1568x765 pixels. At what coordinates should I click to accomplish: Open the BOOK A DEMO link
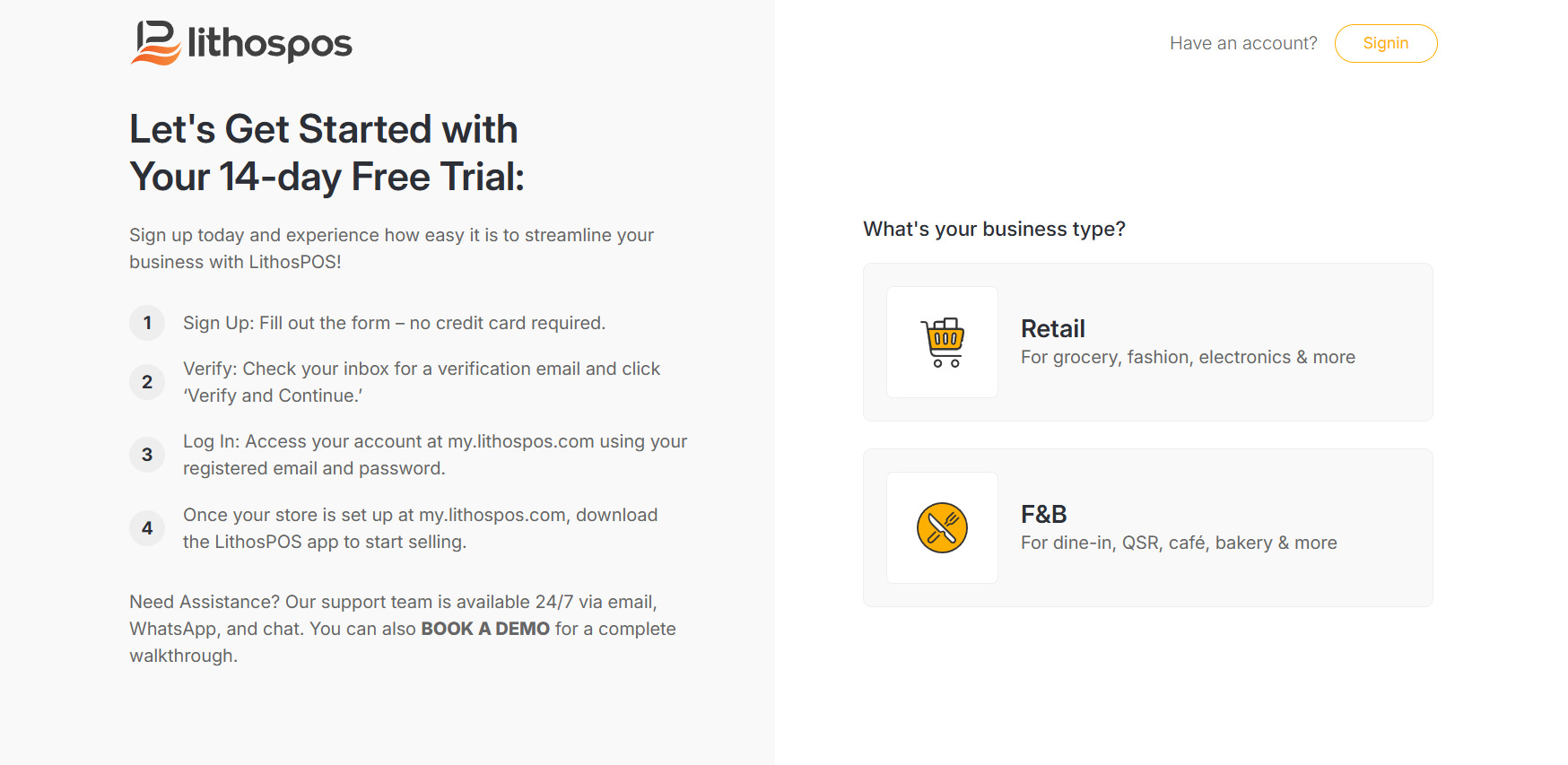click(485, 629)
